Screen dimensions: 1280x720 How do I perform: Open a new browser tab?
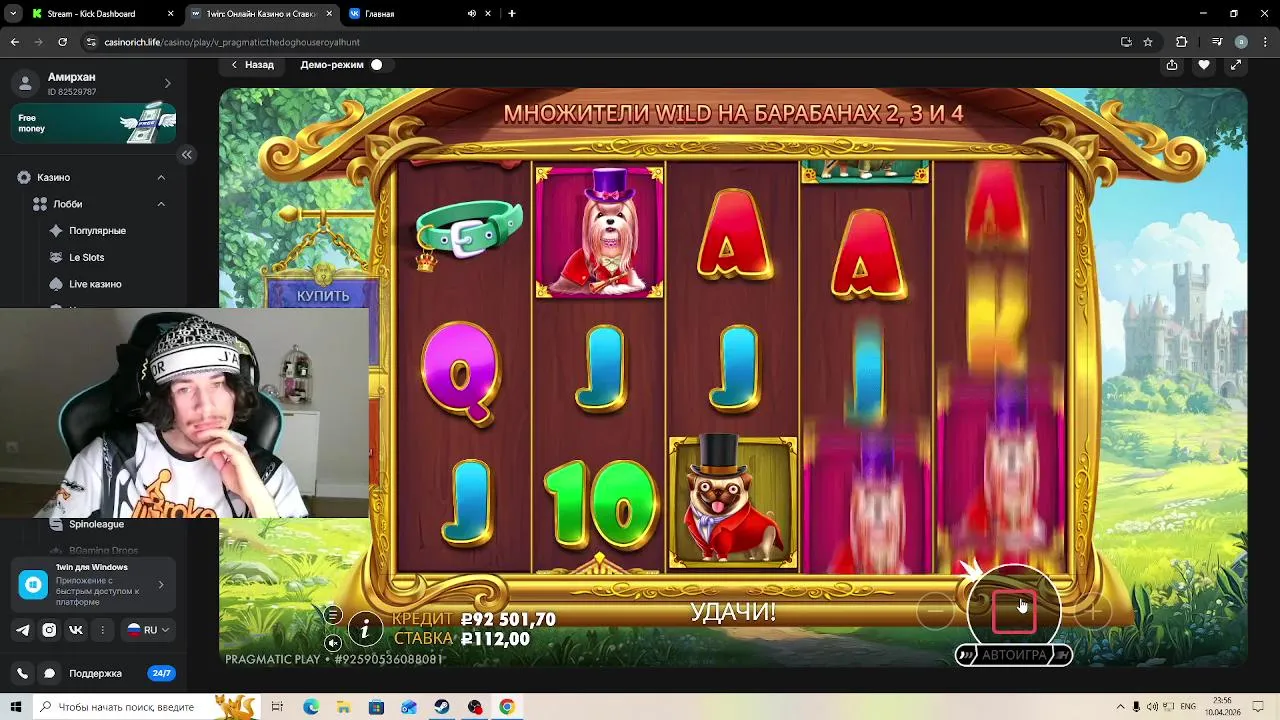(512, 14)
